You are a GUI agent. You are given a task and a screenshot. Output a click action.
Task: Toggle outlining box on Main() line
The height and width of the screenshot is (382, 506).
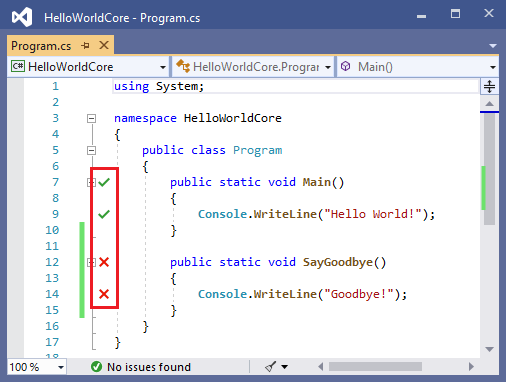[91, 182]
